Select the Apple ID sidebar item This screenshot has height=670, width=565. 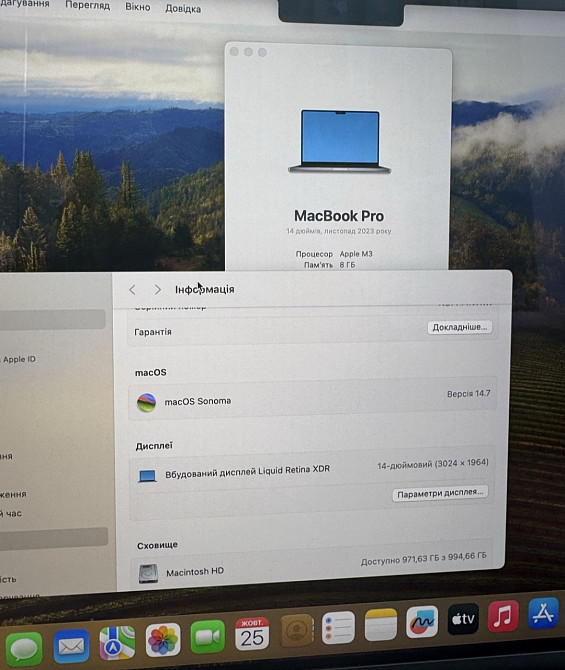tap(19, 359)
